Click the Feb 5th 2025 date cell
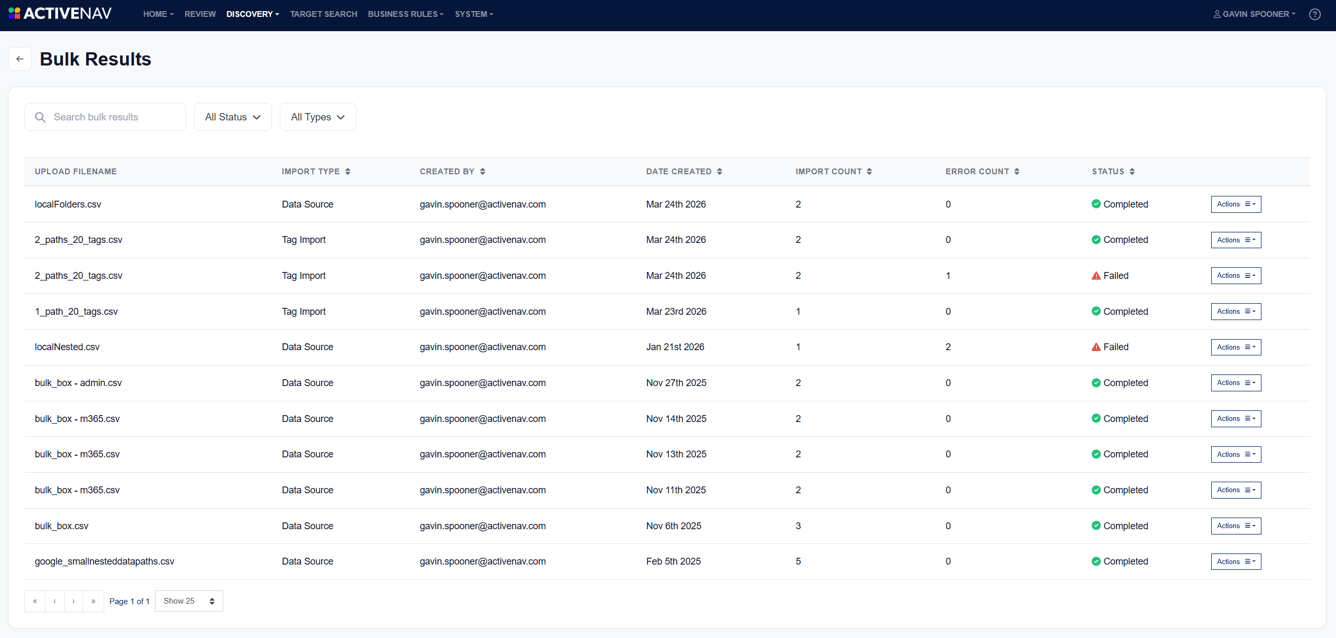Image resolution: width=1336 pixels, height=638 pixels. click(674, 562)
